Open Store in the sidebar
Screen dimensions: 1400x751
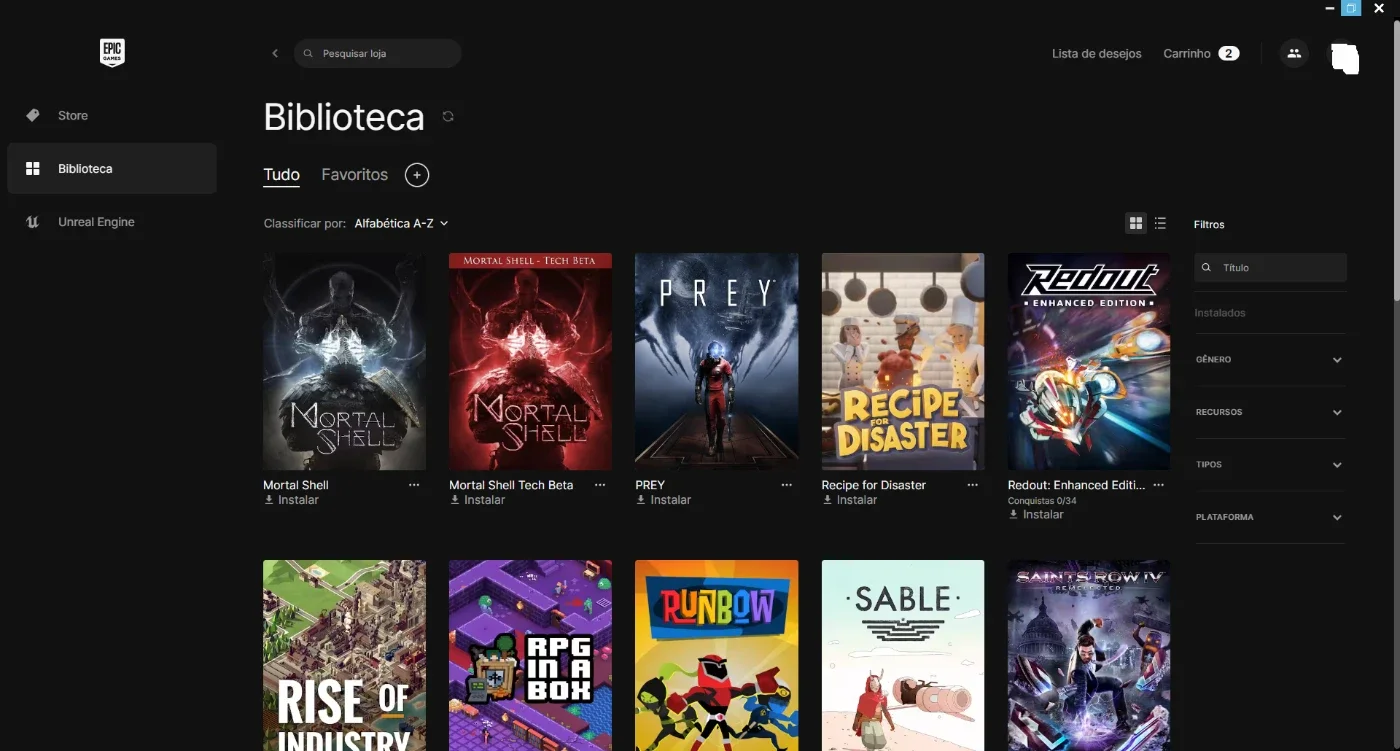112,116
